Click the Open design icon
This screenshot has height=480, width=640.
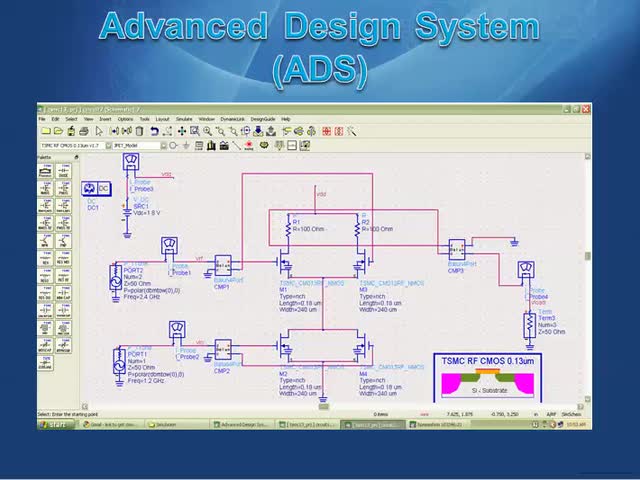(58, 131)
